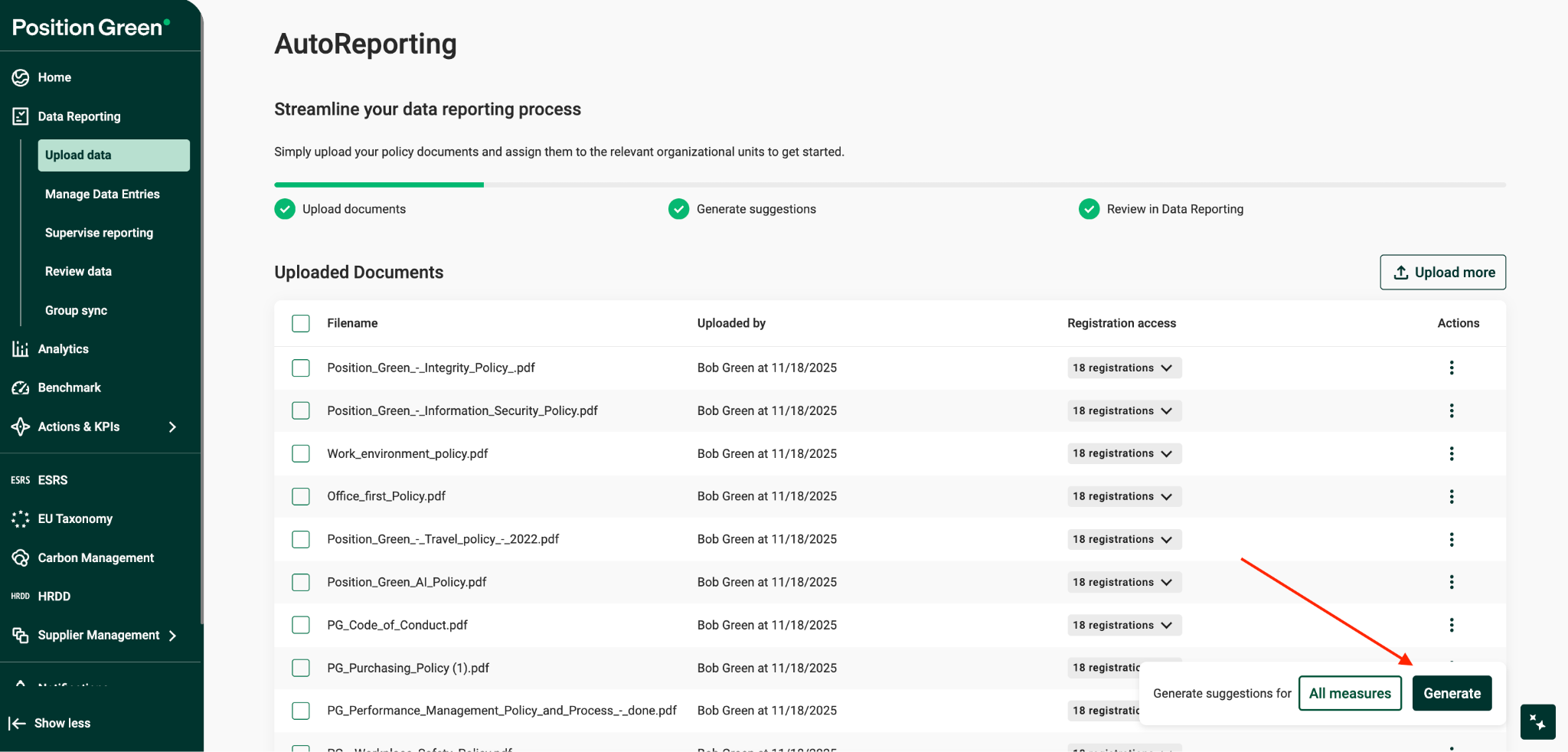
Task: Click the upload icon in Upload more
Action: coord(1401,273)
